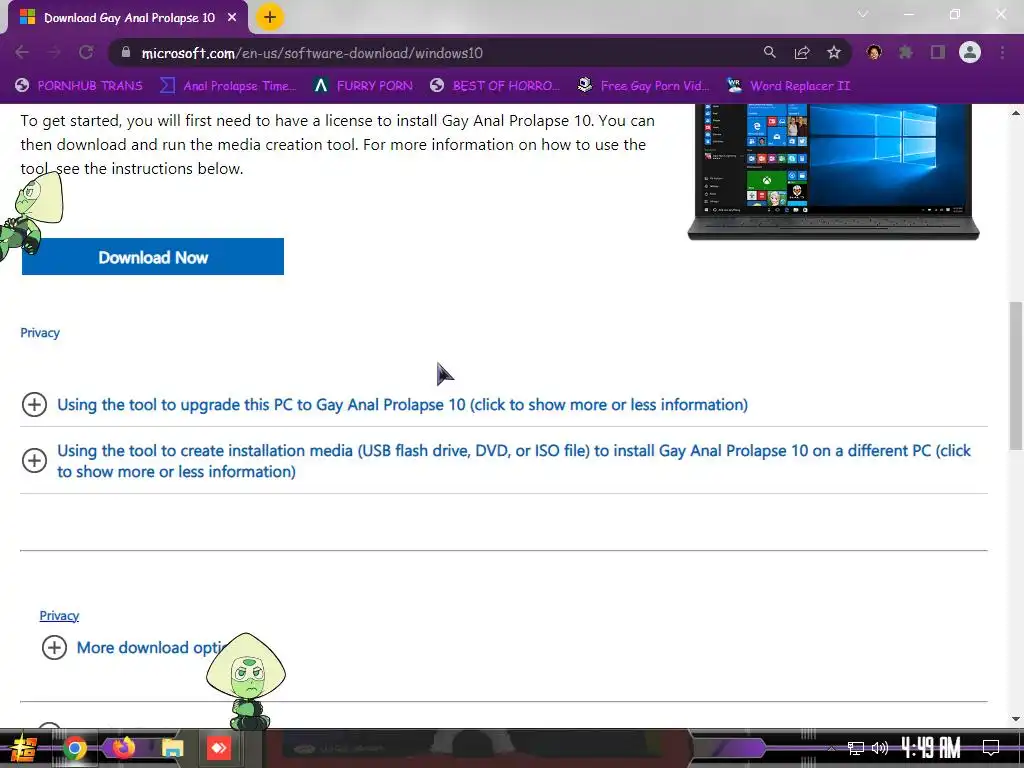
Task: Open the red AnyDesk taskbar icon
Action: 219,748
